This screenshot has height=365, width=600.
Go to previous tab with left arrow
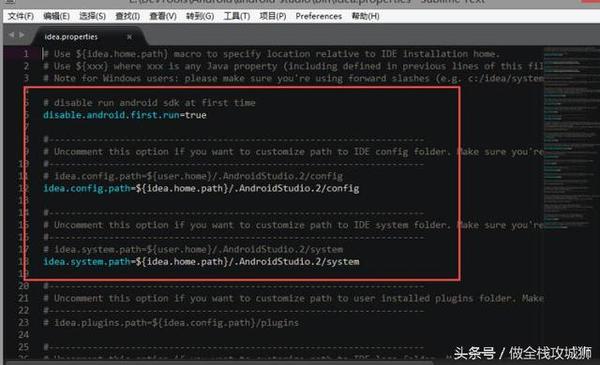point(11,35)
